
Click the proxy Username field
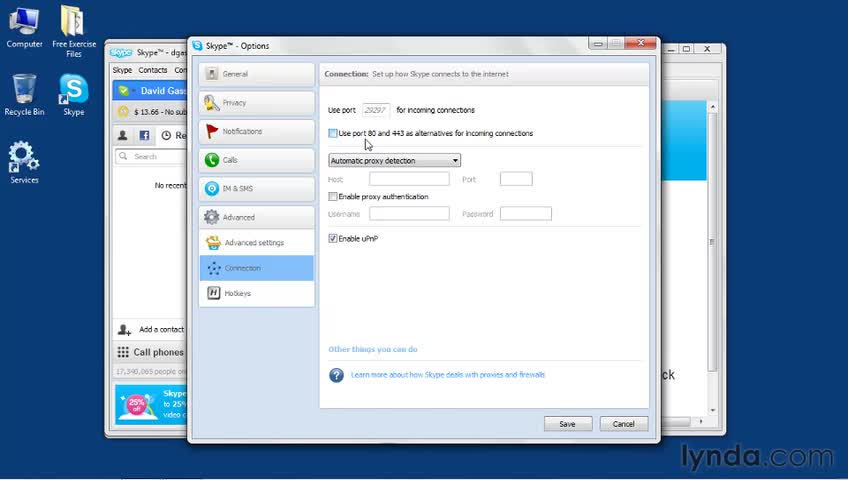[409, 214]
